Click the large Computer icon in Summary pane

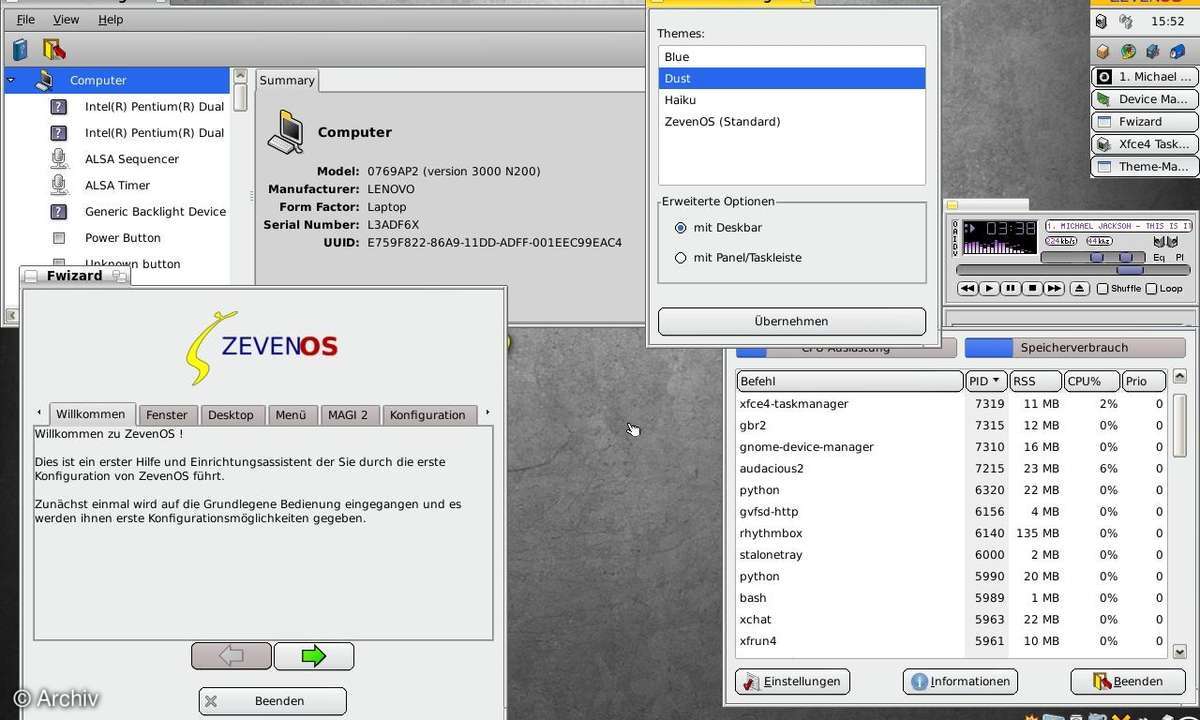click(285, 132)
